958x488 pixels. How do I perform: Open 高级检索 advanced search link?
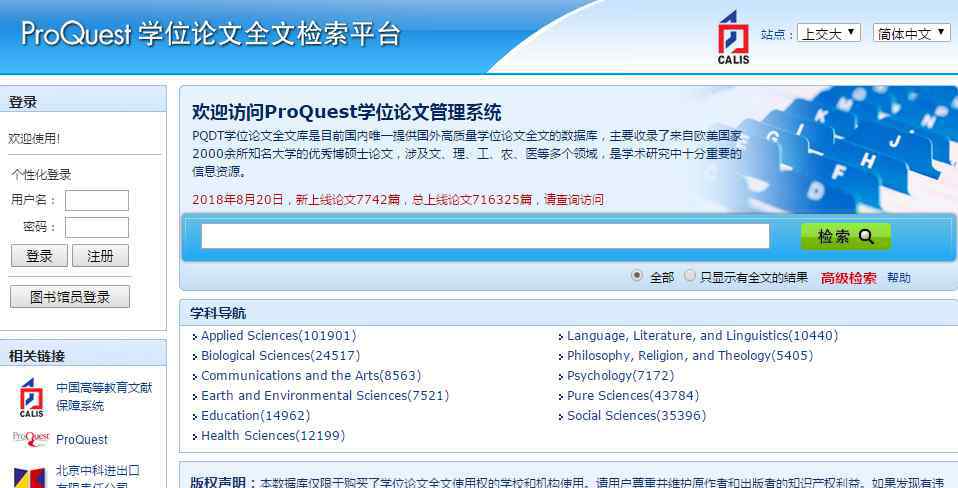click(x=848, y=279)
